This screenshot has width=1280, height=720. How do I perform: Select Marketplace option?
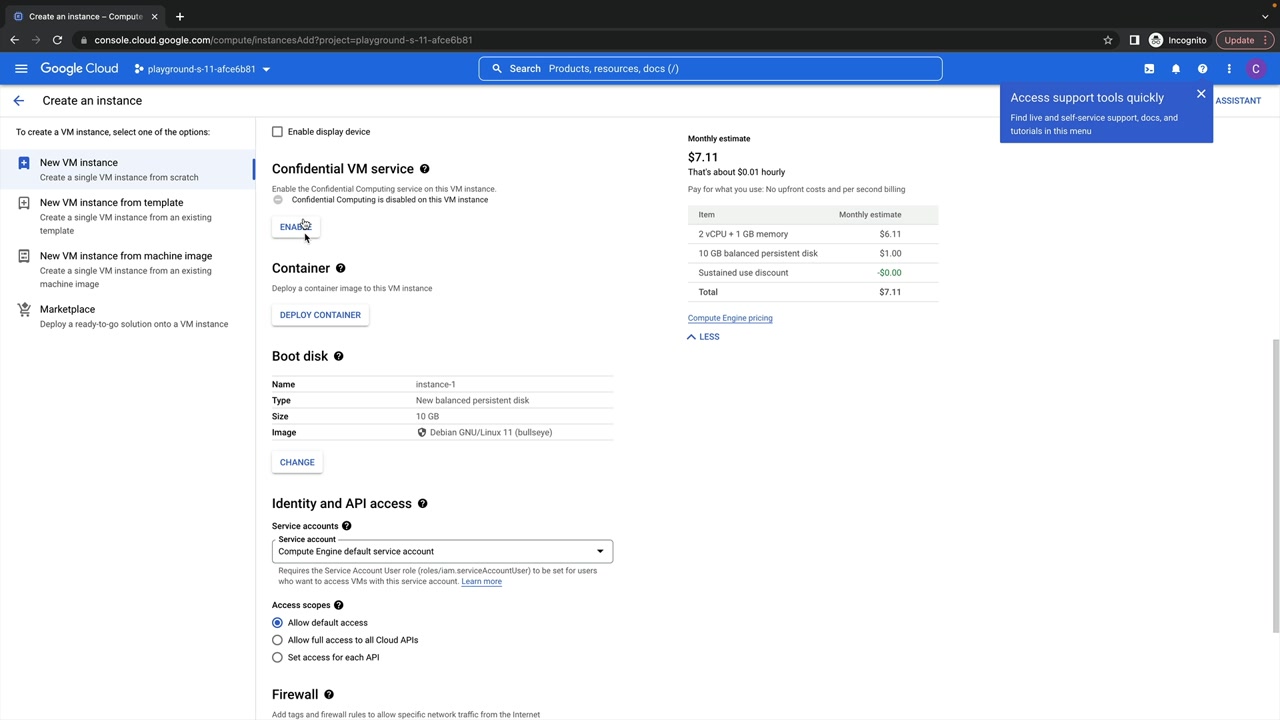tap(127, 316)
